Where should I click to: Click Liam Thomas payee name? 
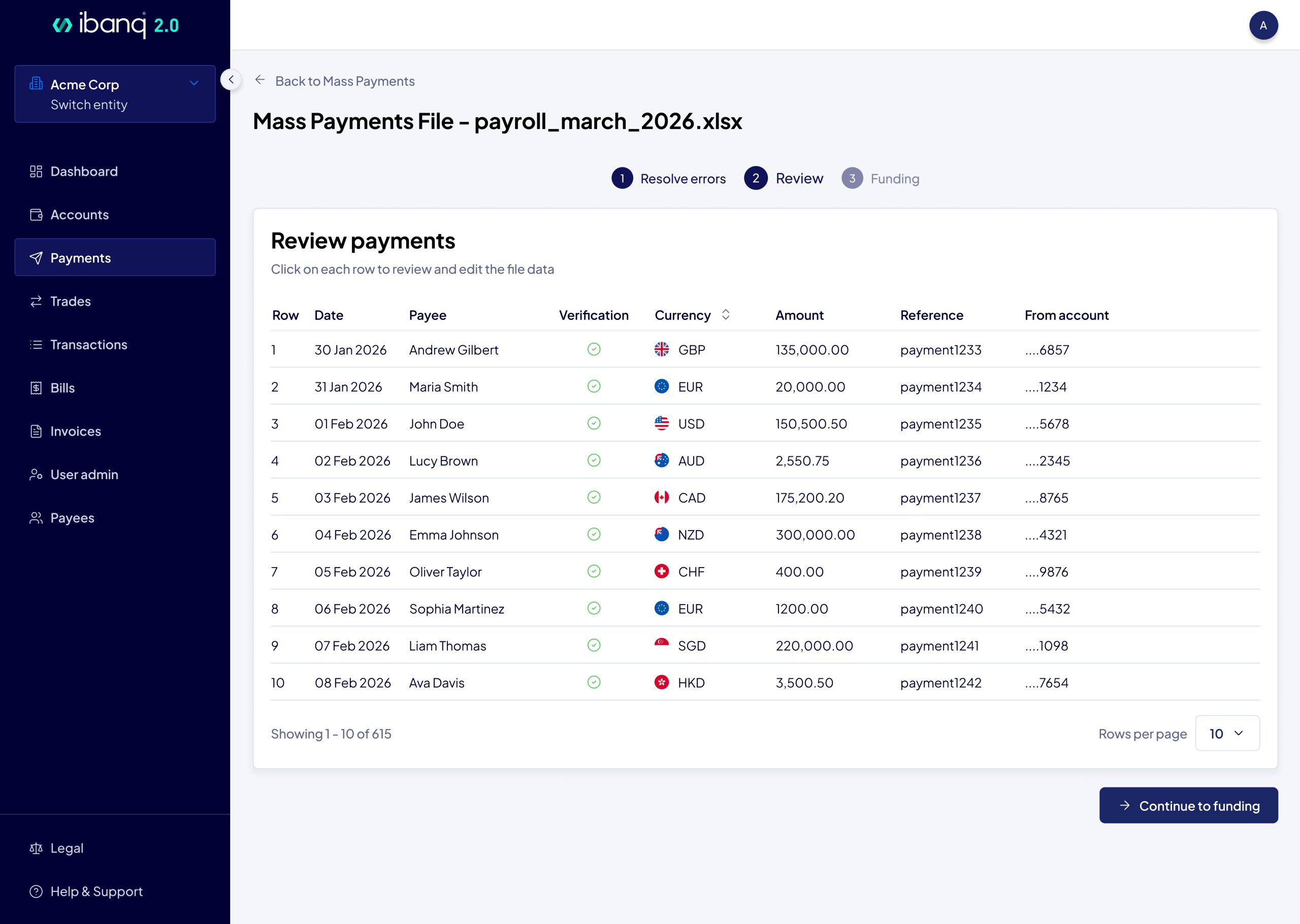click(x=447, y=646)
